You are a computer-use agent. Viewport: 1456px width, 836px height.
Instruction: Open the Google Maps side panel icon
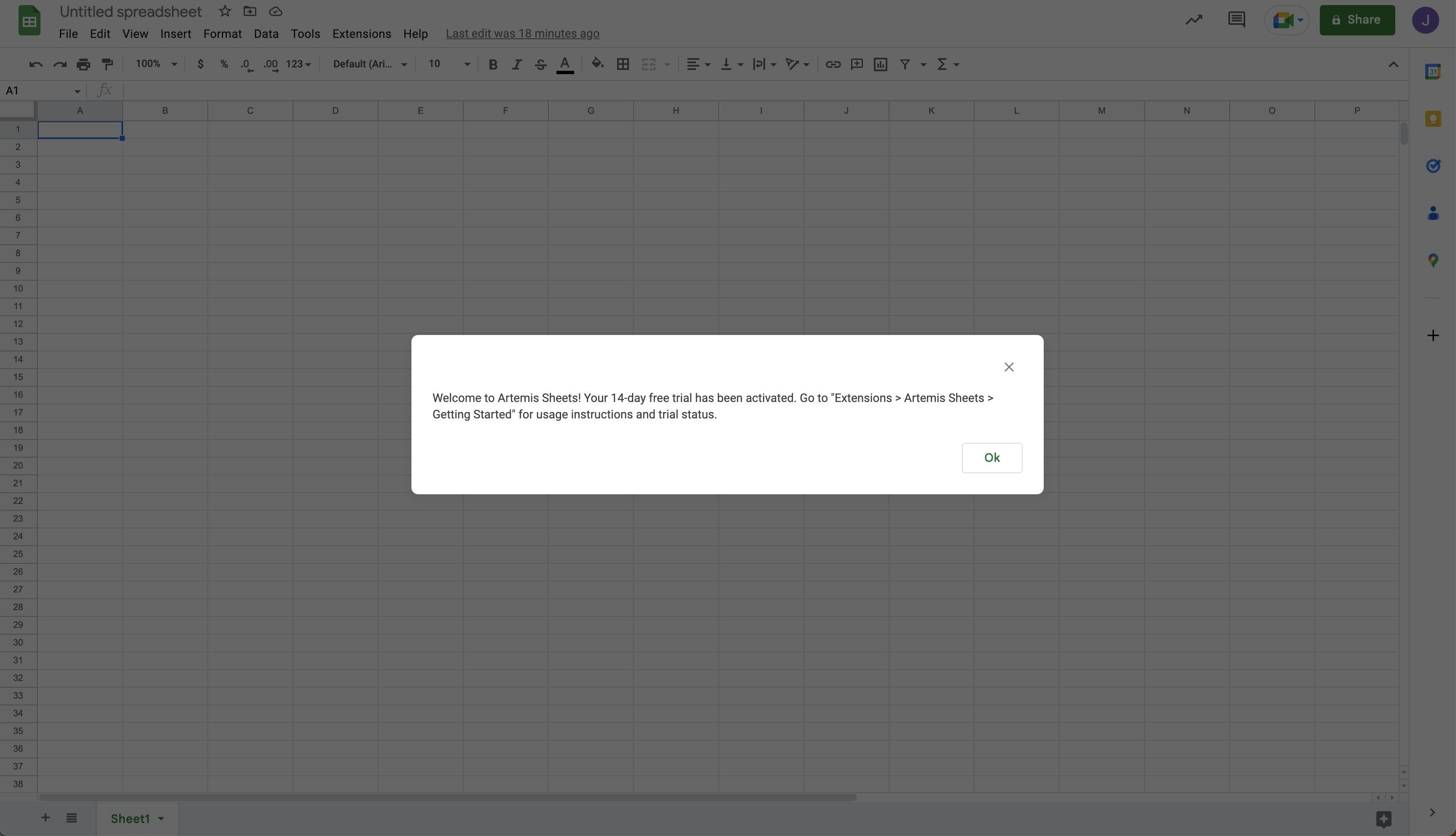(x=1432, y=260)
